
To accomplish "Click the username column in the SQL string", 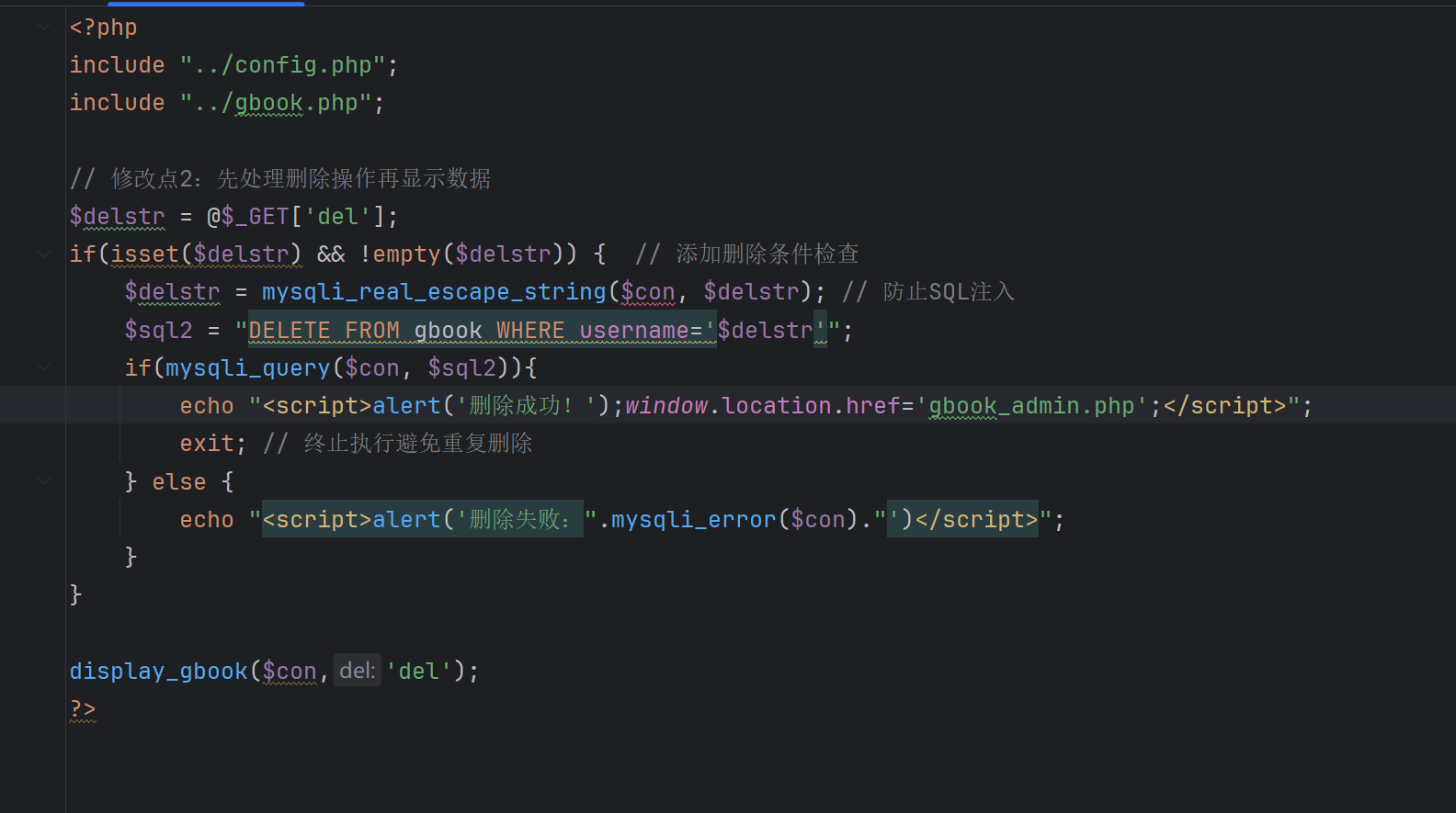I will pyautogui.click(x=634, y=331).
